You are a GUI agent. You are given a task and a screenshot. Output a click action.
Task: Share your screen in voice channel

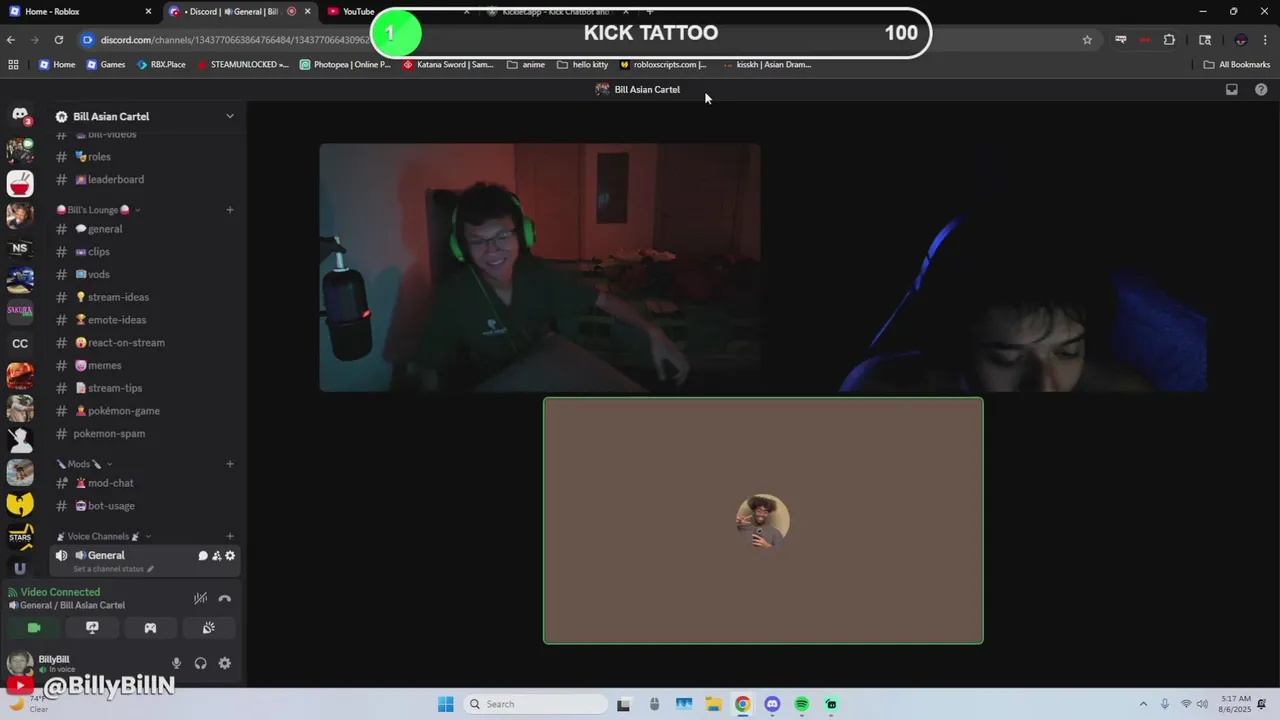92,628
